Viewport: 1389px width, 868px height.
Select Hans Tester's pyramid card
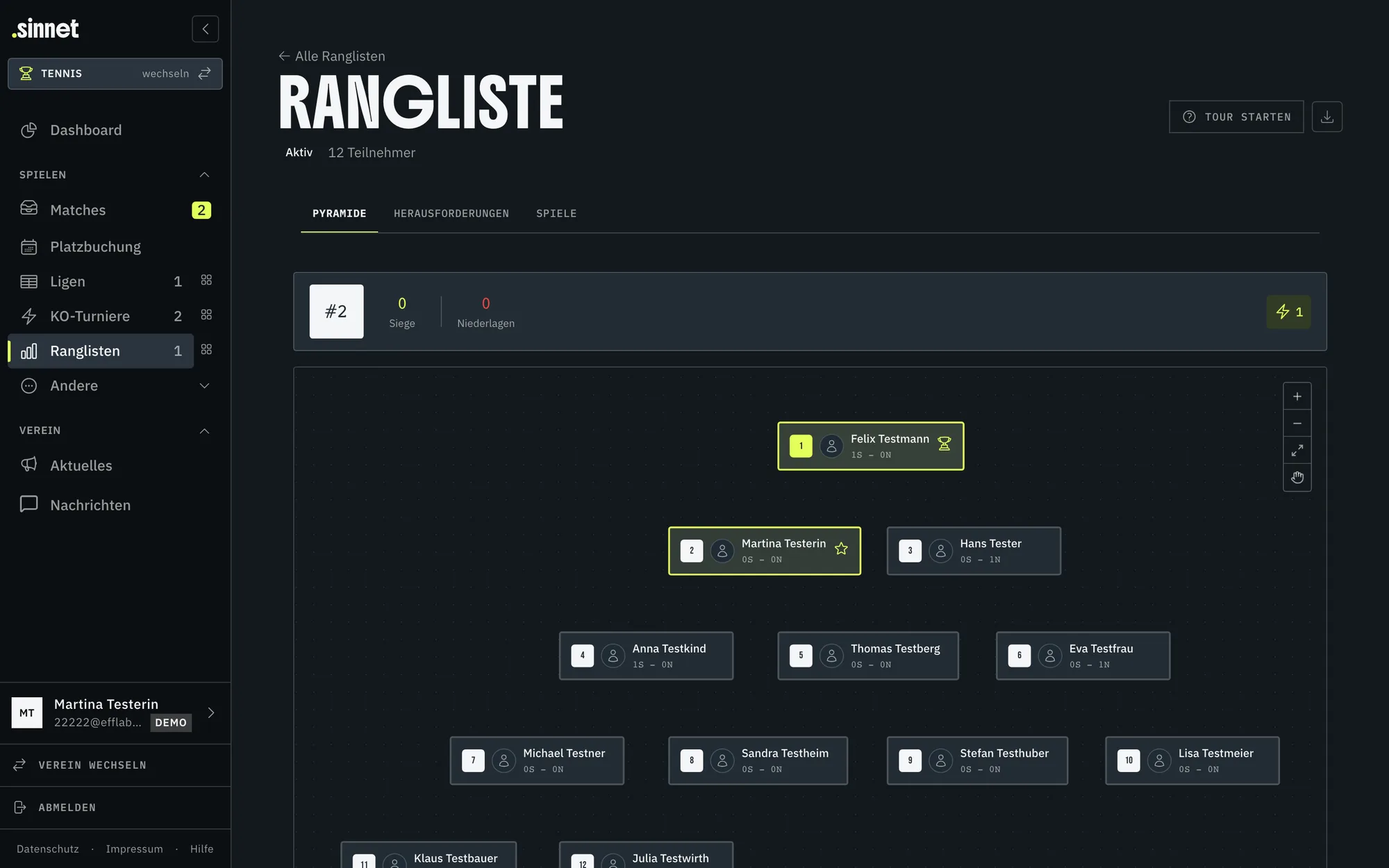pos(974,551)
